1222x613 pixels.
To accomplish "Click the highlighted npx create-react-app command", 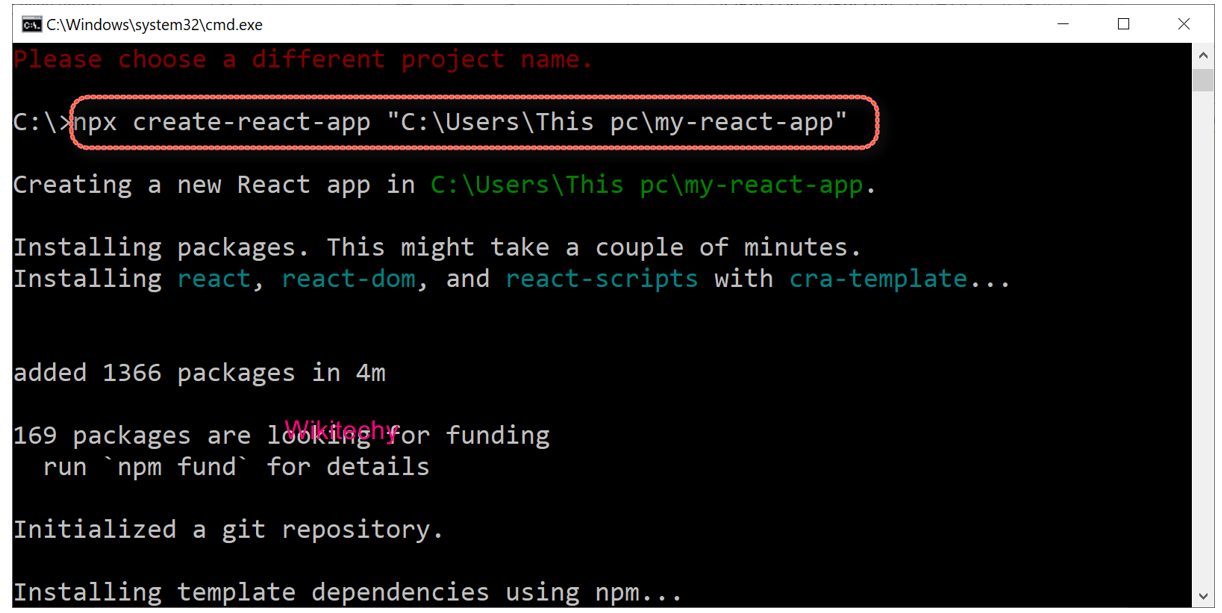I will 474,122.
